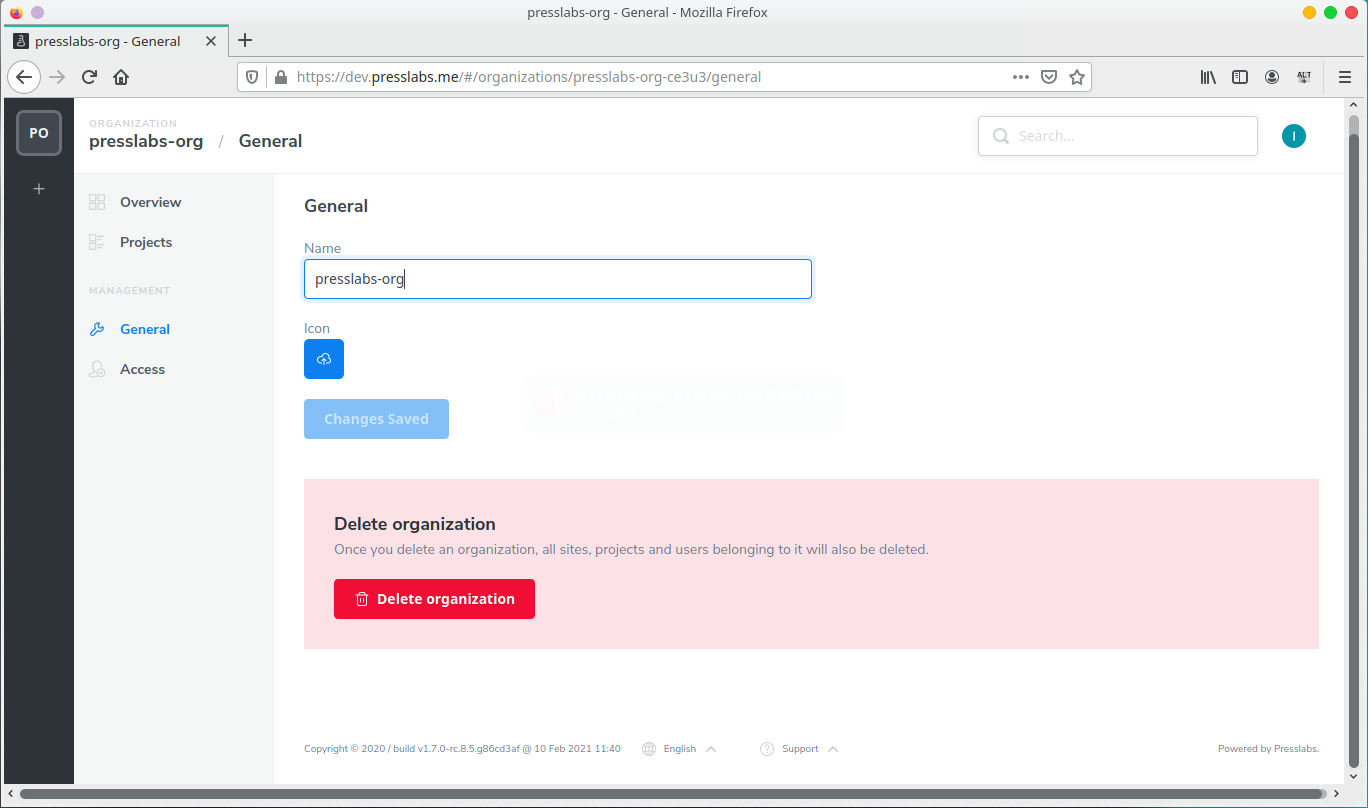Go to Firefox home page
Screen dimensions: 1368x808
[x=121, y=77]
